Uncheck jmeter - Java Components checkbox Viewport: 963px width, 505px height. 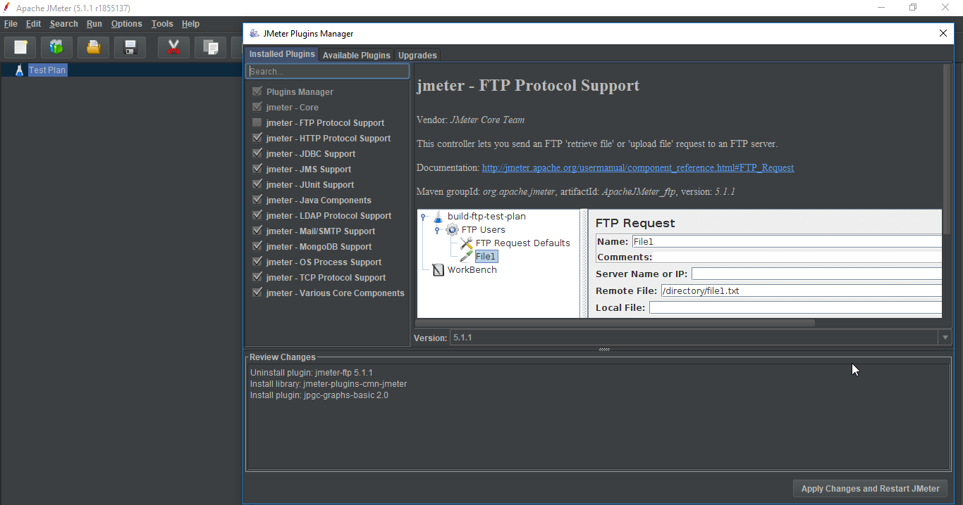pos(257,200)
